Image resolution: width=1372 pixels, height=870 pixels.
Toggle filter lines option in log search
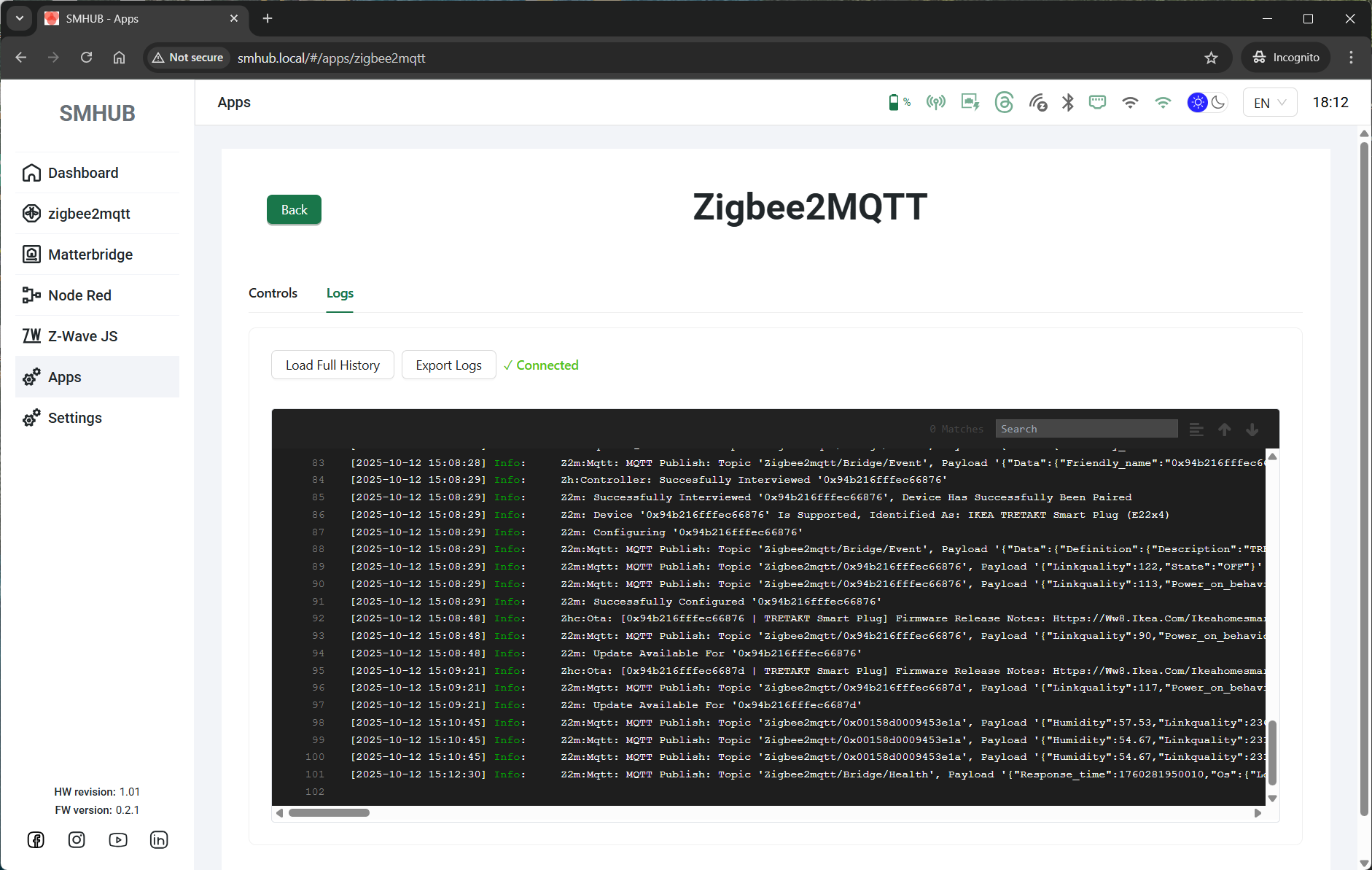[1196, 430]
